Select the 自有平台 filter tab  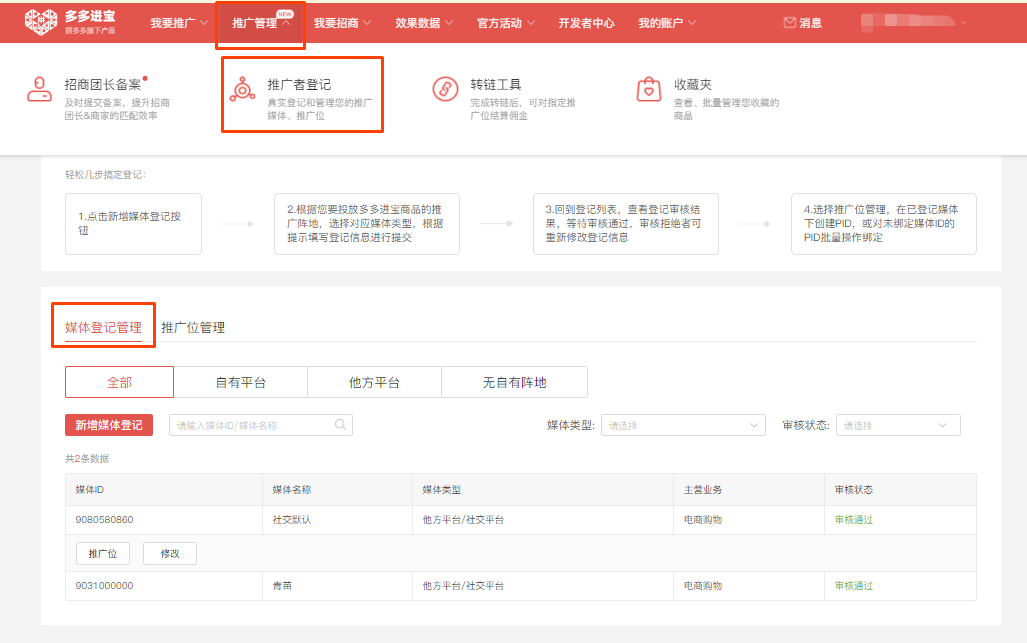(x=241, y=382)
